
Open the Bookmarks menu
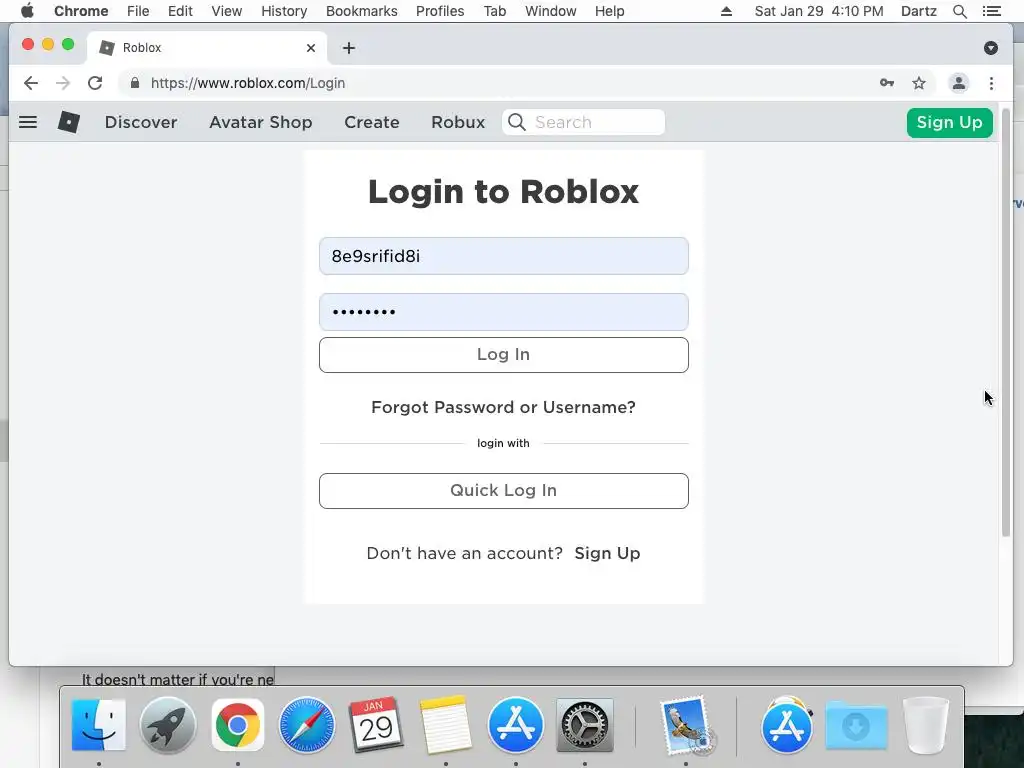click(x=362, y=11)
